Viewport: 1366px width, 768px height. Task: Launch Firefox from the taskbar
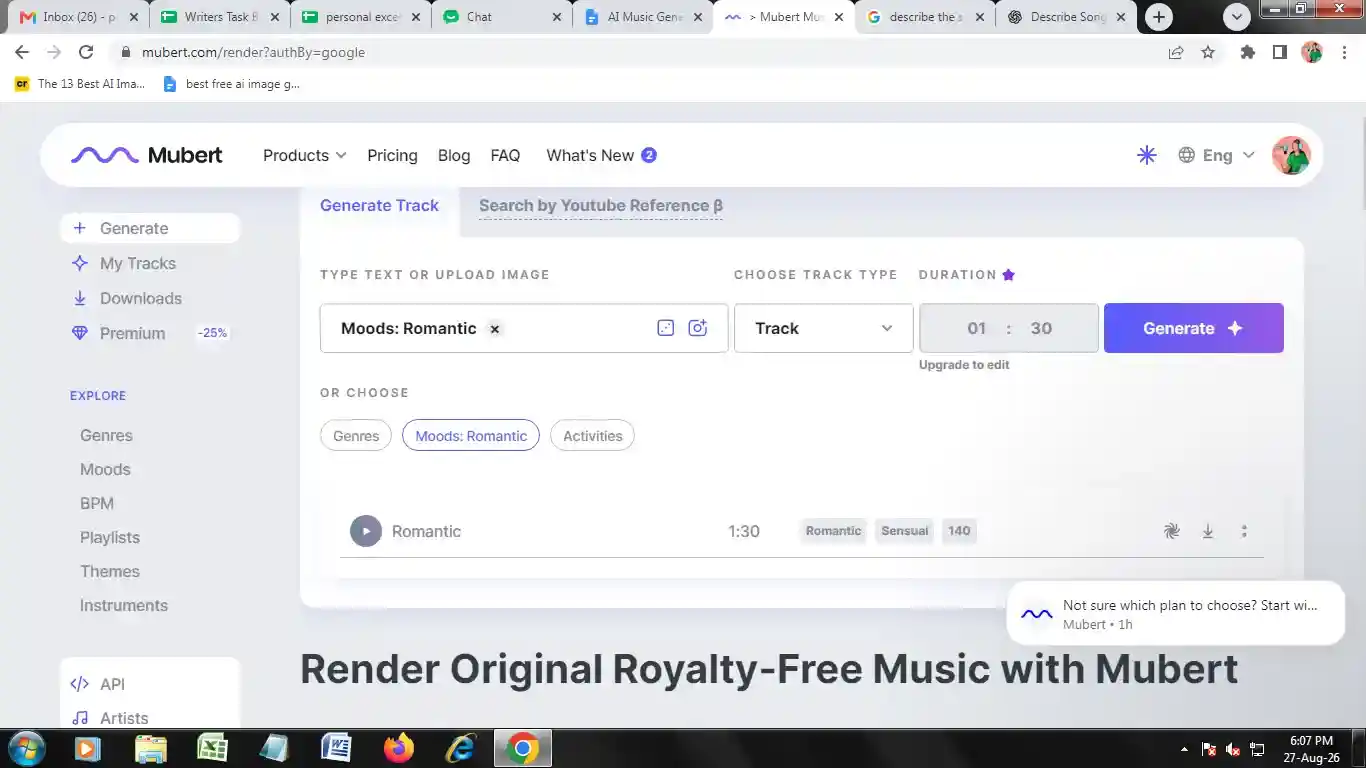[399, 748]
